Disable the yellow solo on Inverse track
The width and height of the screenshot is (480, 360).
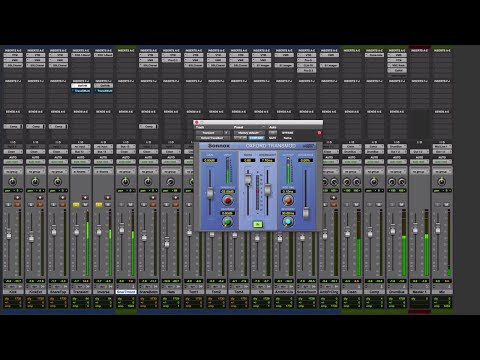[99, 204]
